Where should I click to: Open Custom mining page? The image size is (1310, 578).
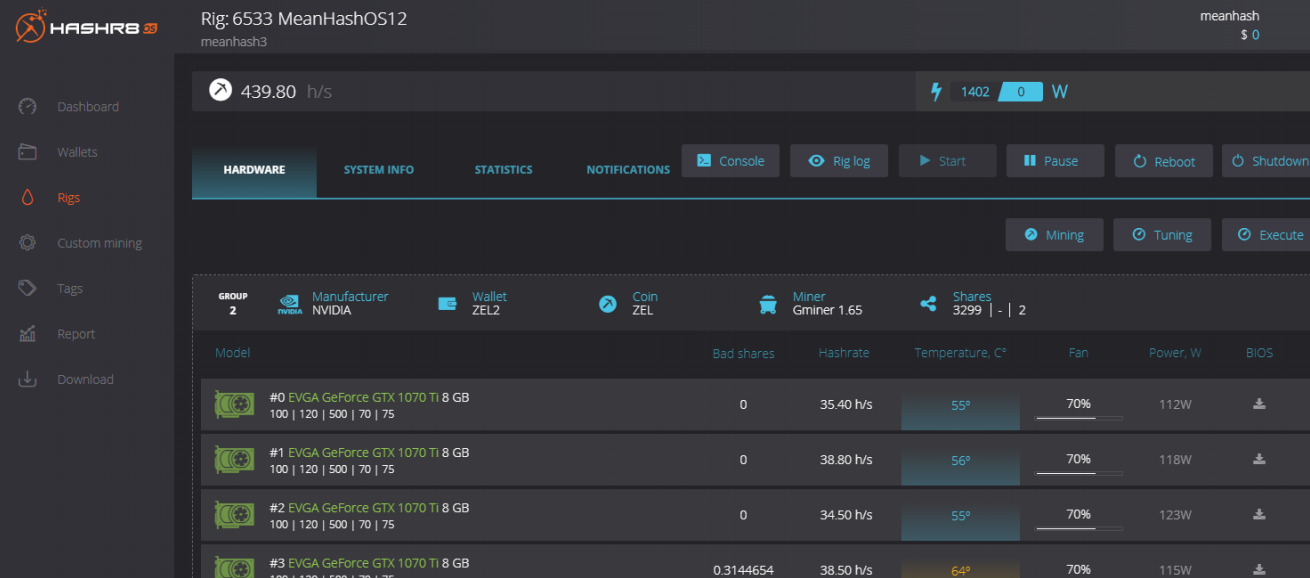(x=99, y=243)
